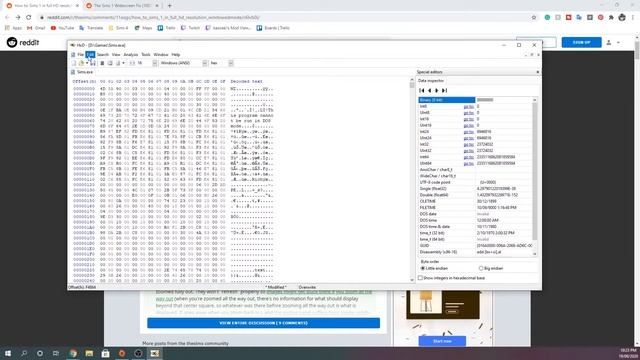Click the New file icon in HxD toolbar

(x=73, y=63)
